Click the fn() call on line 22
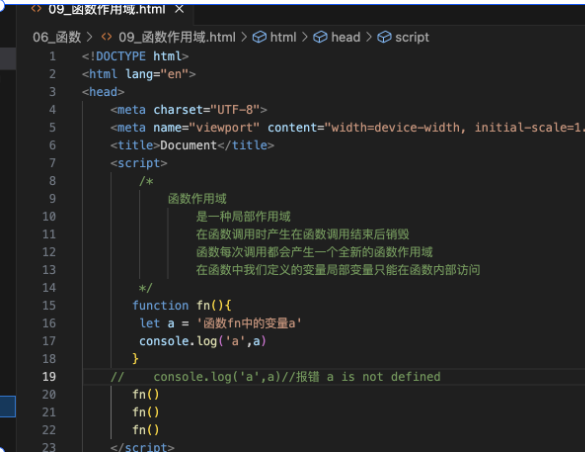585x452 pixels. click(146, 430)
